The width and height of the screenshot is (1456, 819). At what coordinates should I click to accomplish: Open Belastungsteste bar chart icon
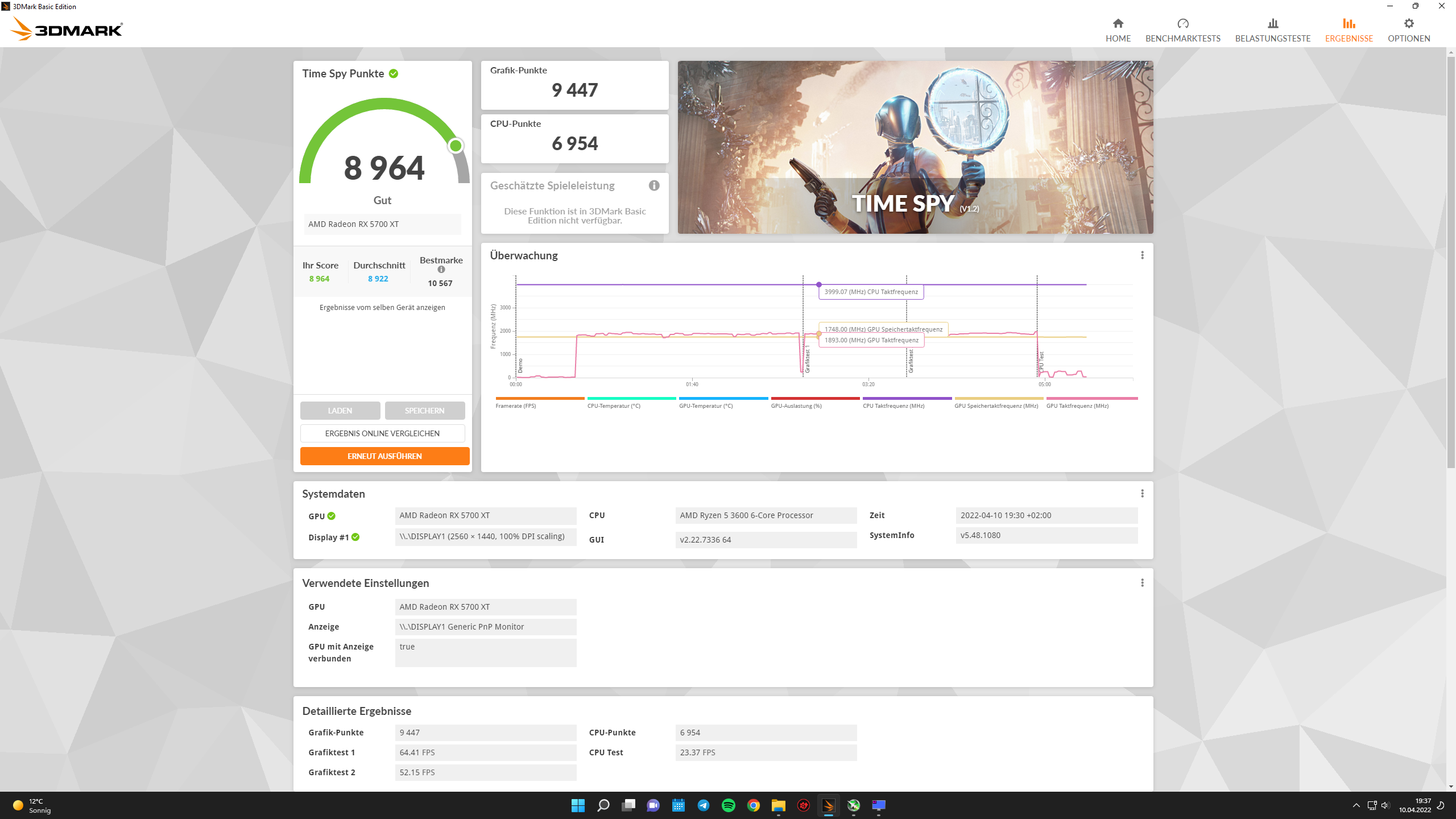click(x=1272, y=24)
